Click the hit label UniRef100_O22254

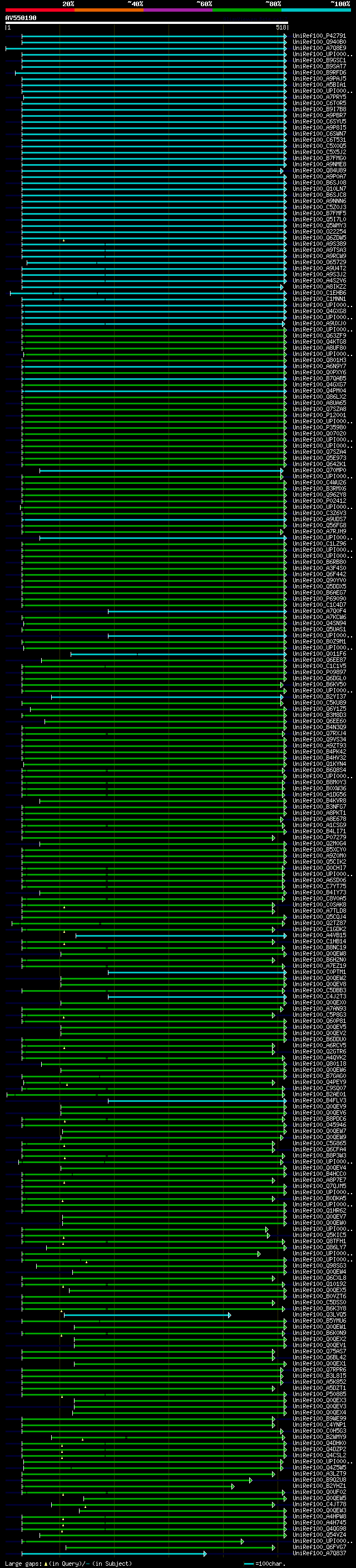click(319, 232)
